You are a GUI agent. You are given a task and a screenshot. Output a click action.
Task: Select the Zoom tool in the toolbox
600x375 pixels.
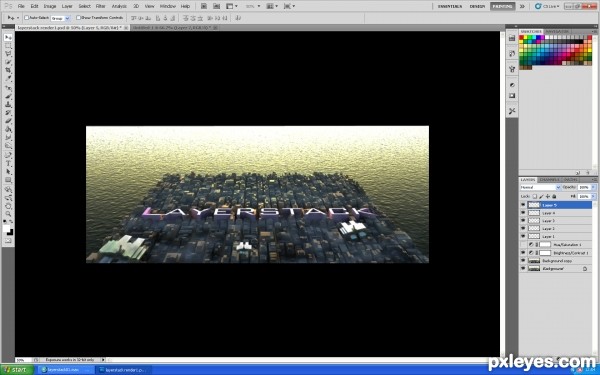8,214
